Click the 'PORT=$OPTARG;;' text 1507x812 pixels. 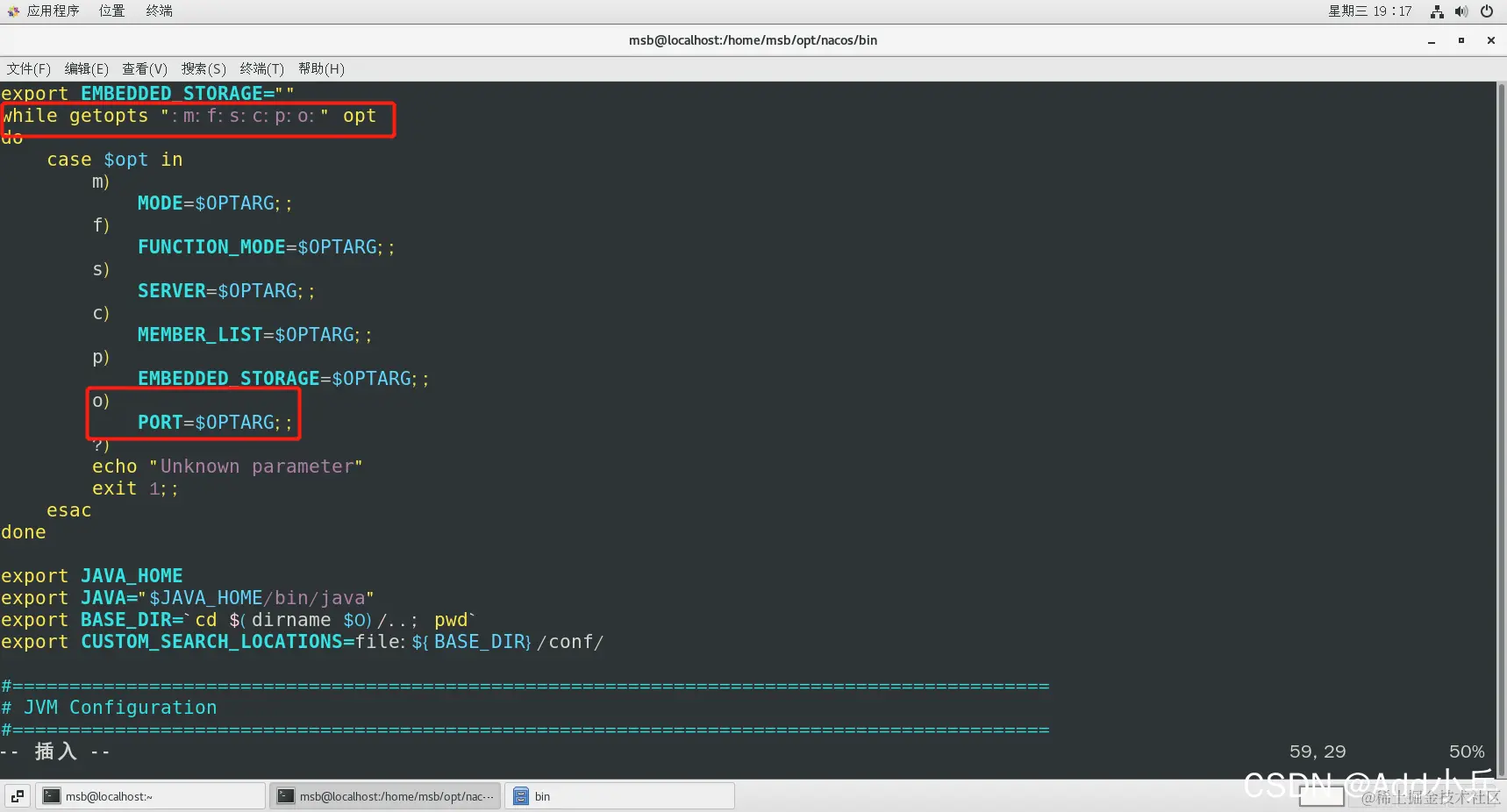(215, 423)
